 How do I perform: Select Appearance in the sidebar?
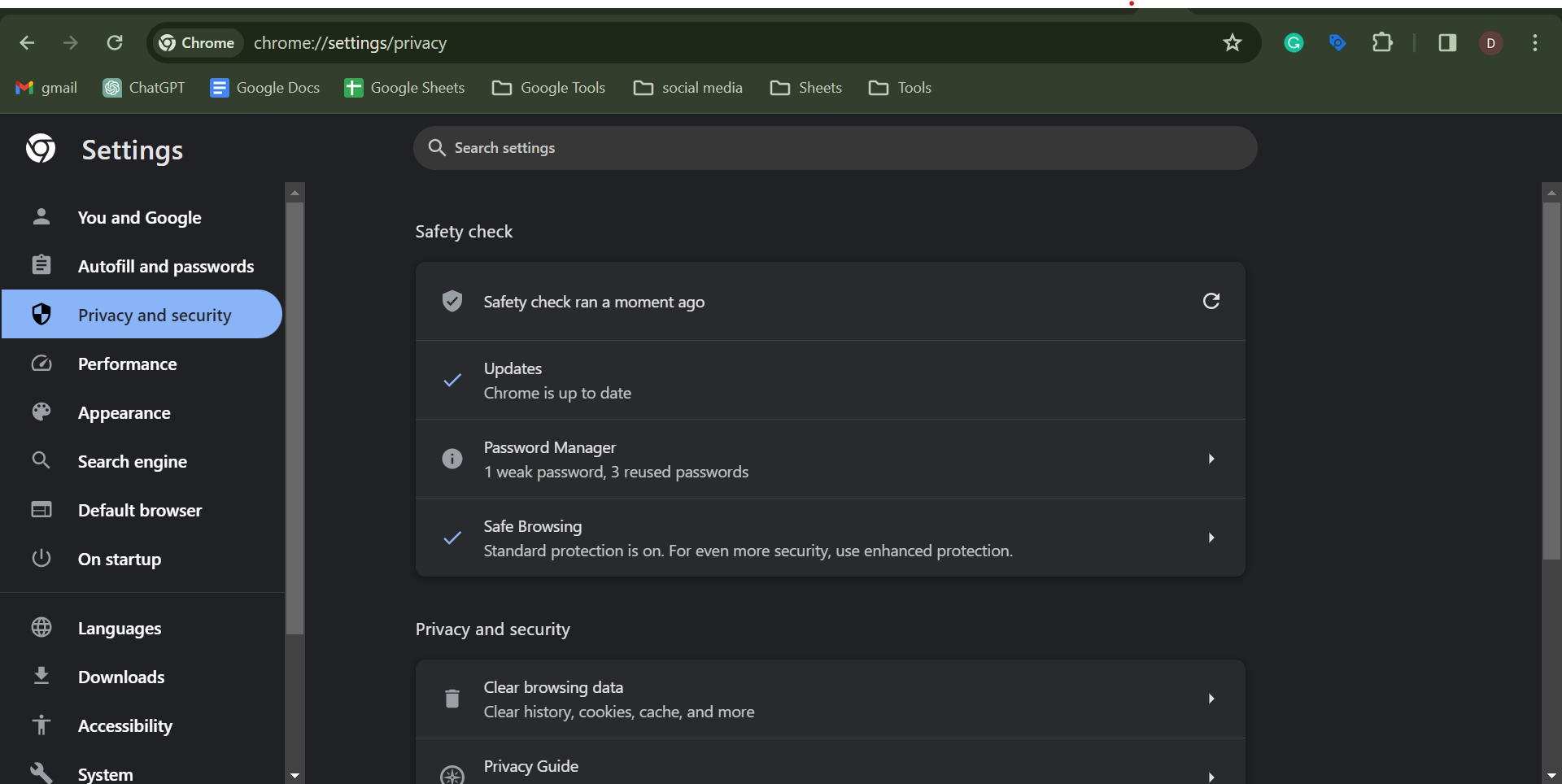click(x=142, y=412)
